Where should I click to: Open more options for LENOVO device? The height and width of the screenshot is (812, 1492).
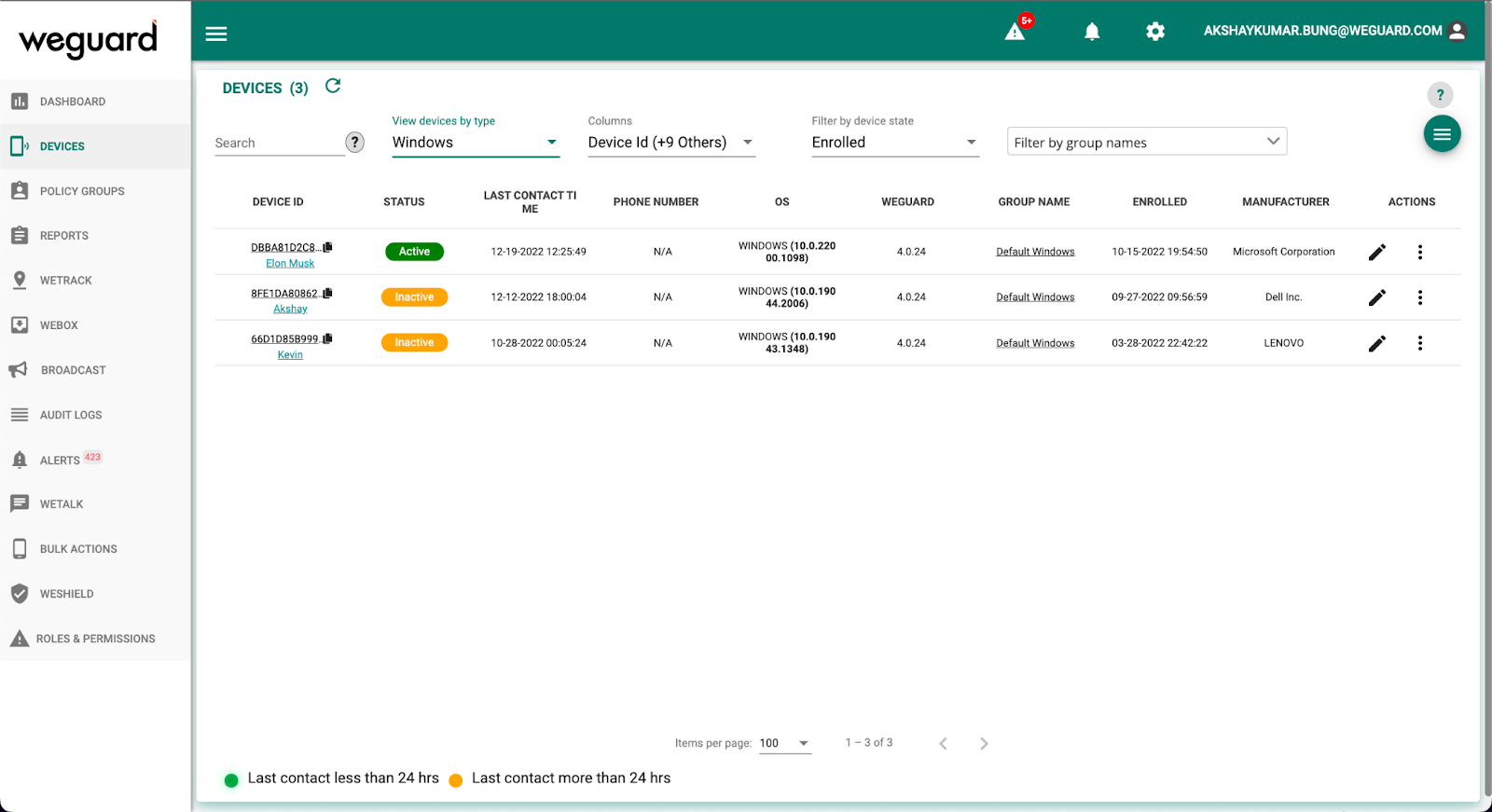pos(1420,343)
